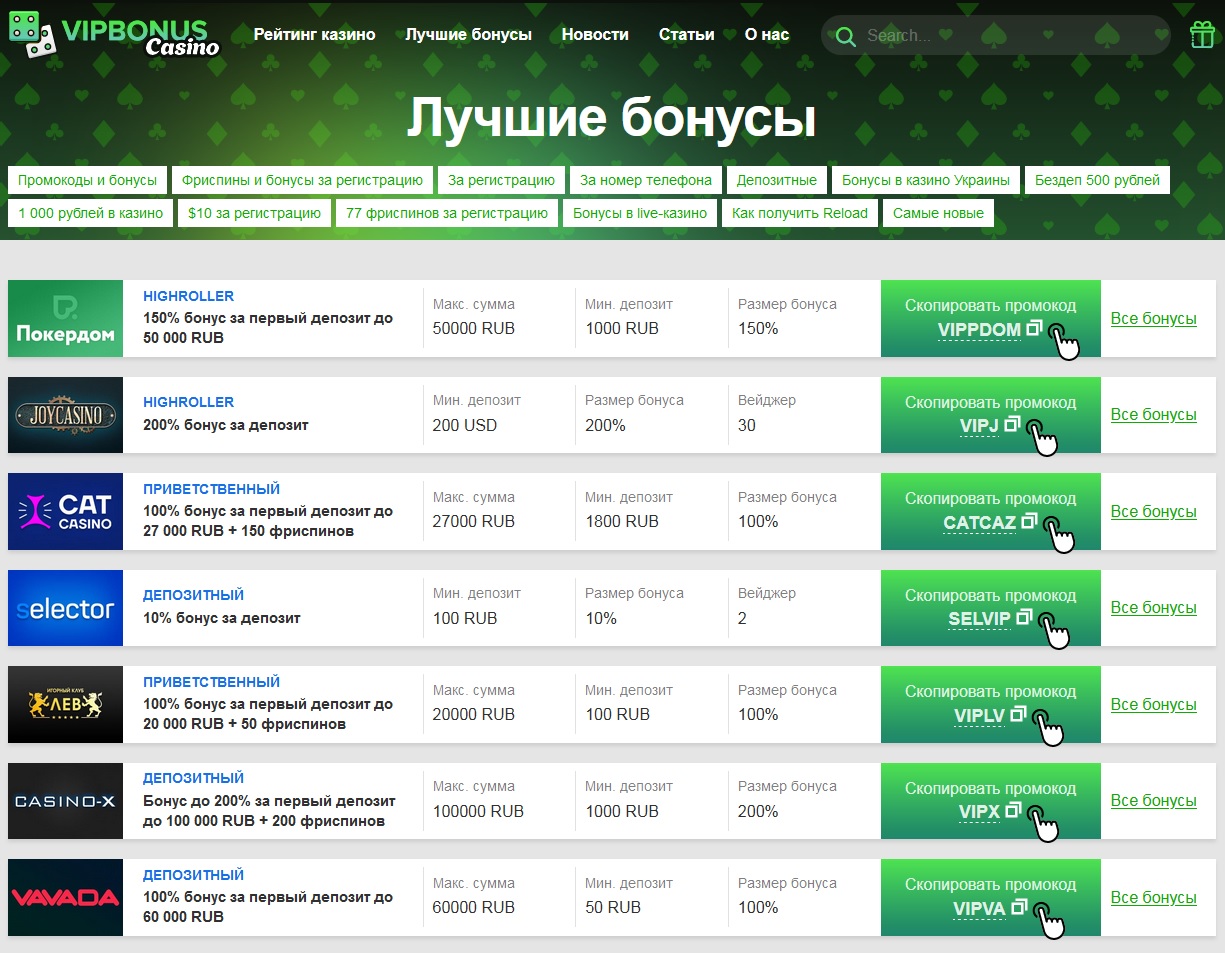This screenshot has width=1225, height=953.
Task: Select Фриспины и бонусы за регистрацию filter
Action: click(x=302, y=180)
